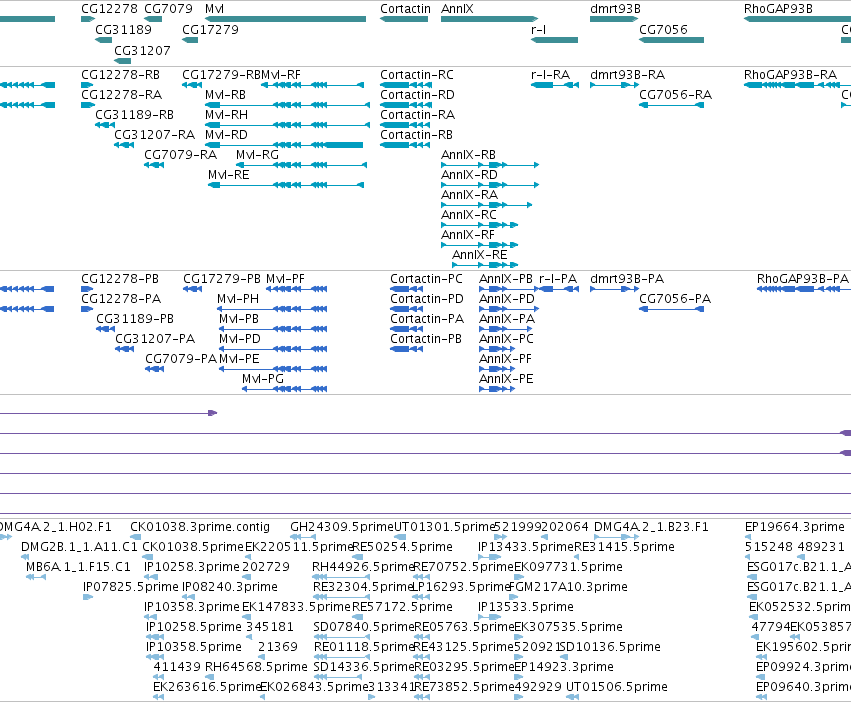Select the CG7056-PA protein label

click(675, 299)
